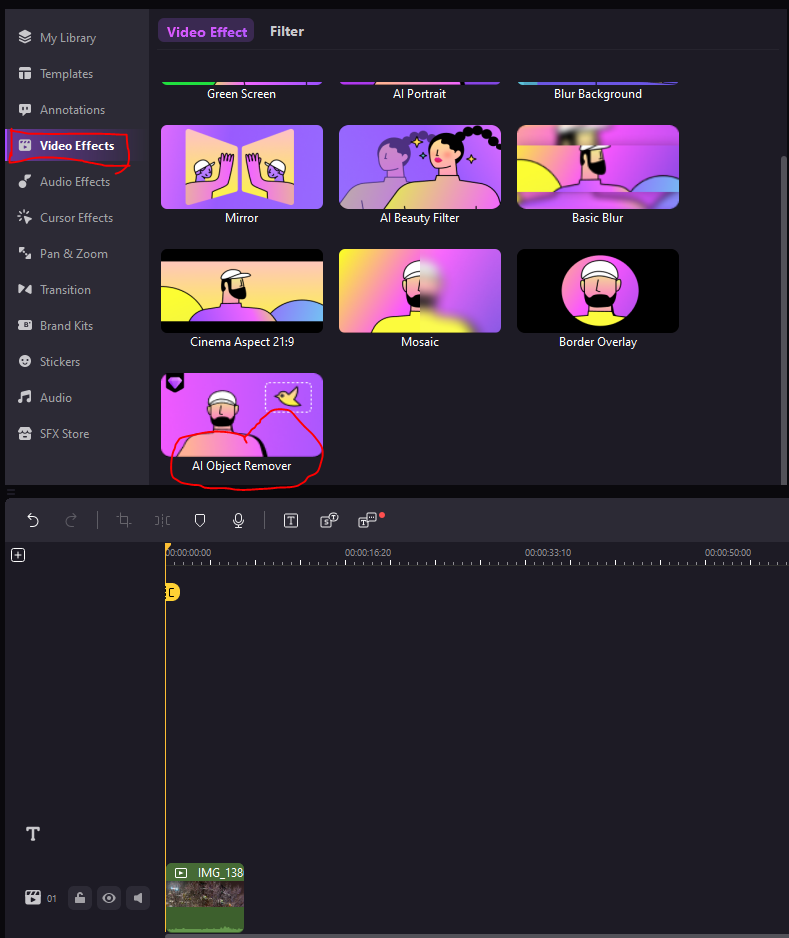Click the Green Screen label
This screenshot has width=789, height=938.
coord(242,94)
